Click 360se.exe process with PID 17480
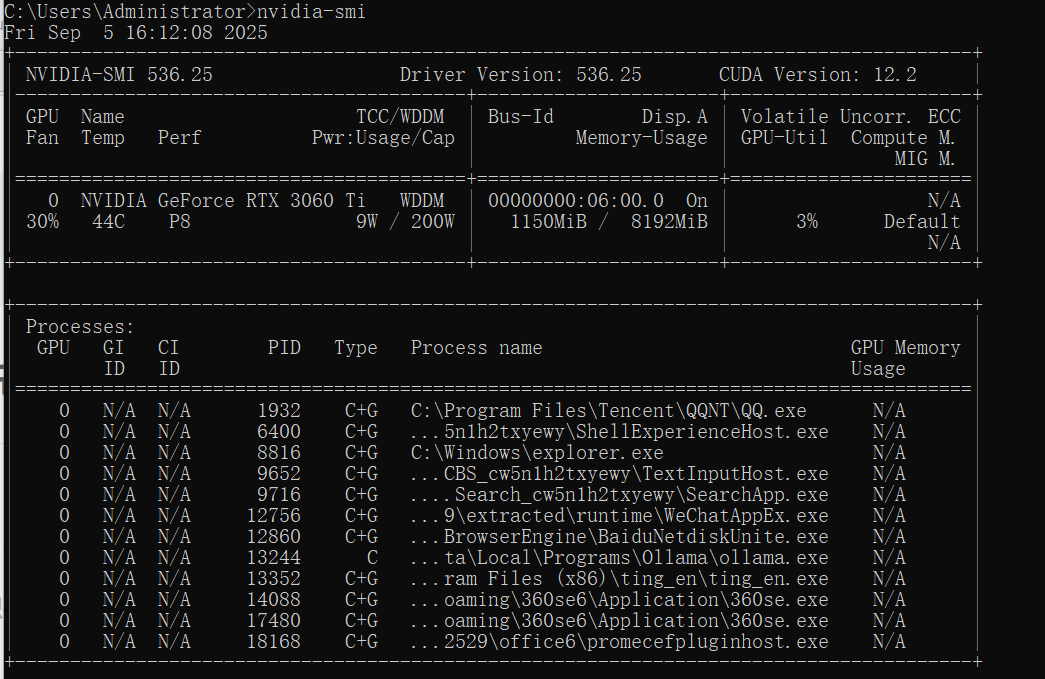Screen dimensions: 1045x679 coord(620,620)
